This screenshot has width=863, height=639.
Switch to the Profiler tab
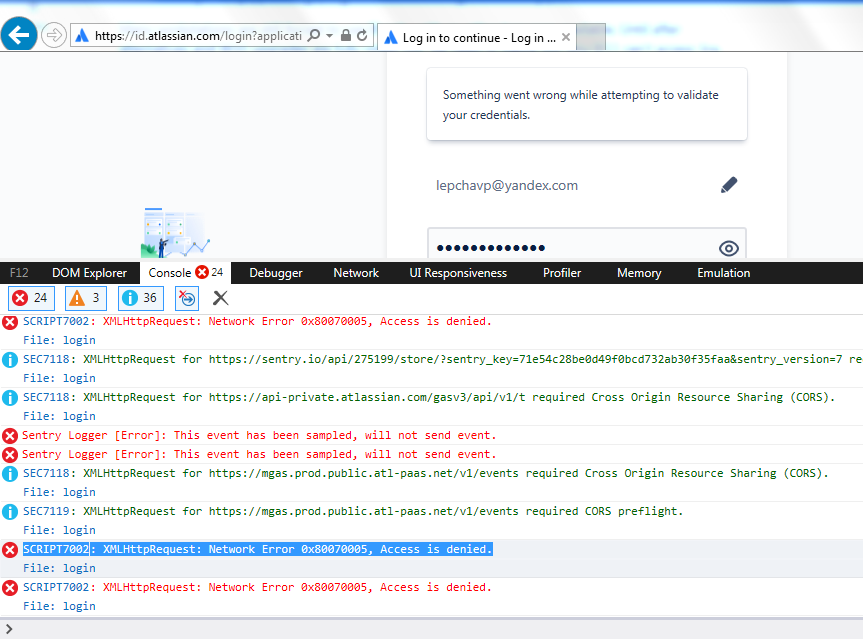562,273
